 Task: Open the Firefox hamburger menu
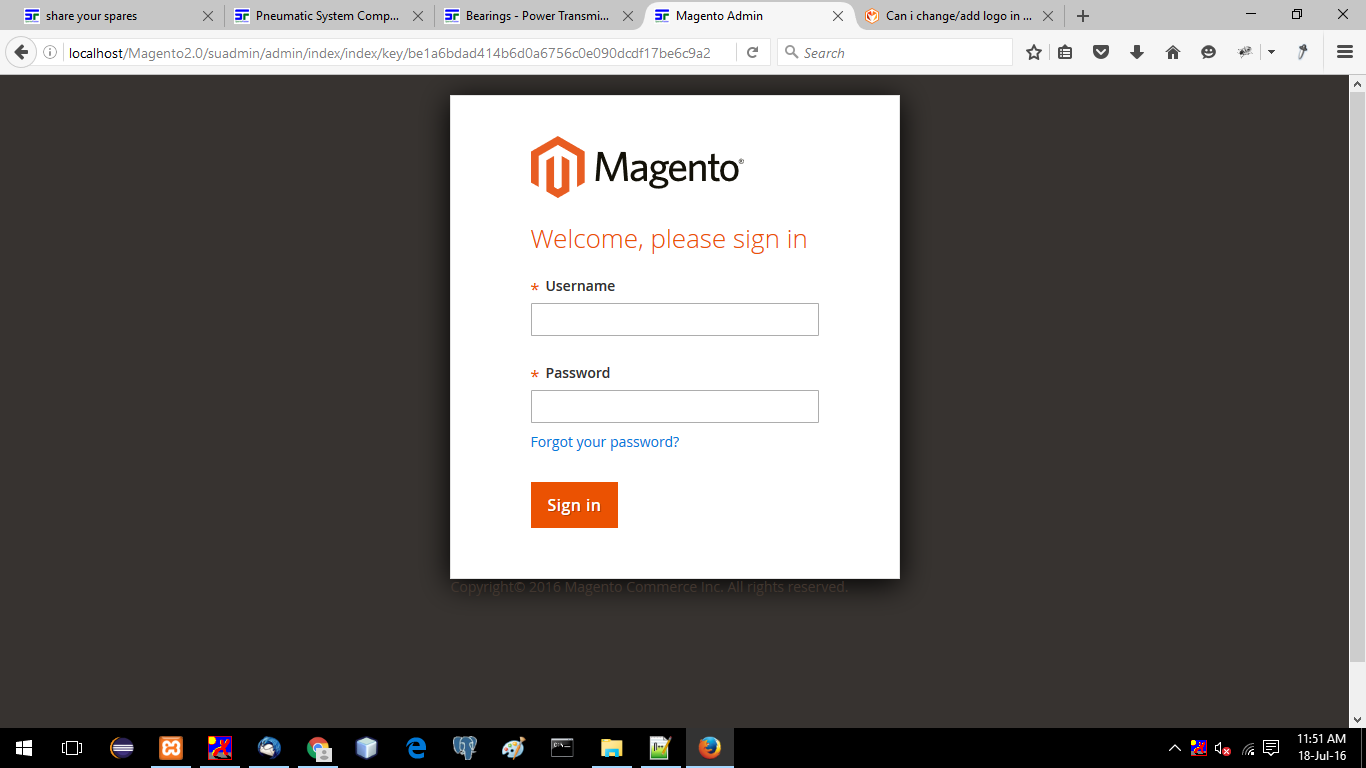click(x=1345, y=53)
